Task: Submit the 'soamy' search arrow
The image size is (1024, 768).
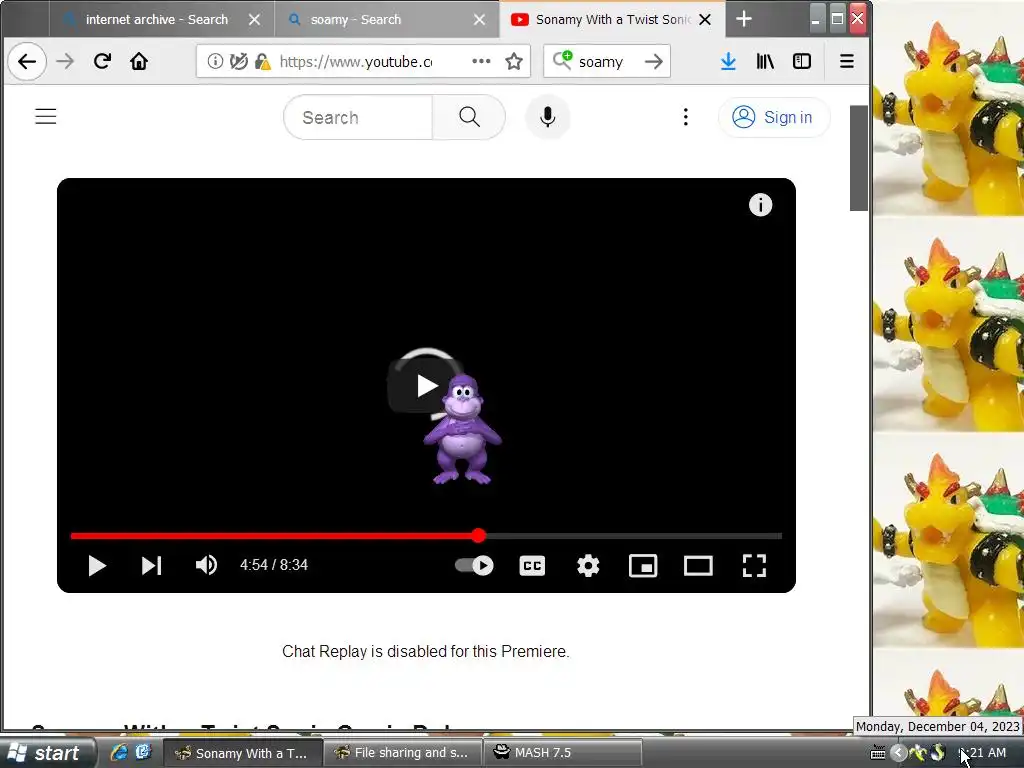Action: [x=653, y=61]
